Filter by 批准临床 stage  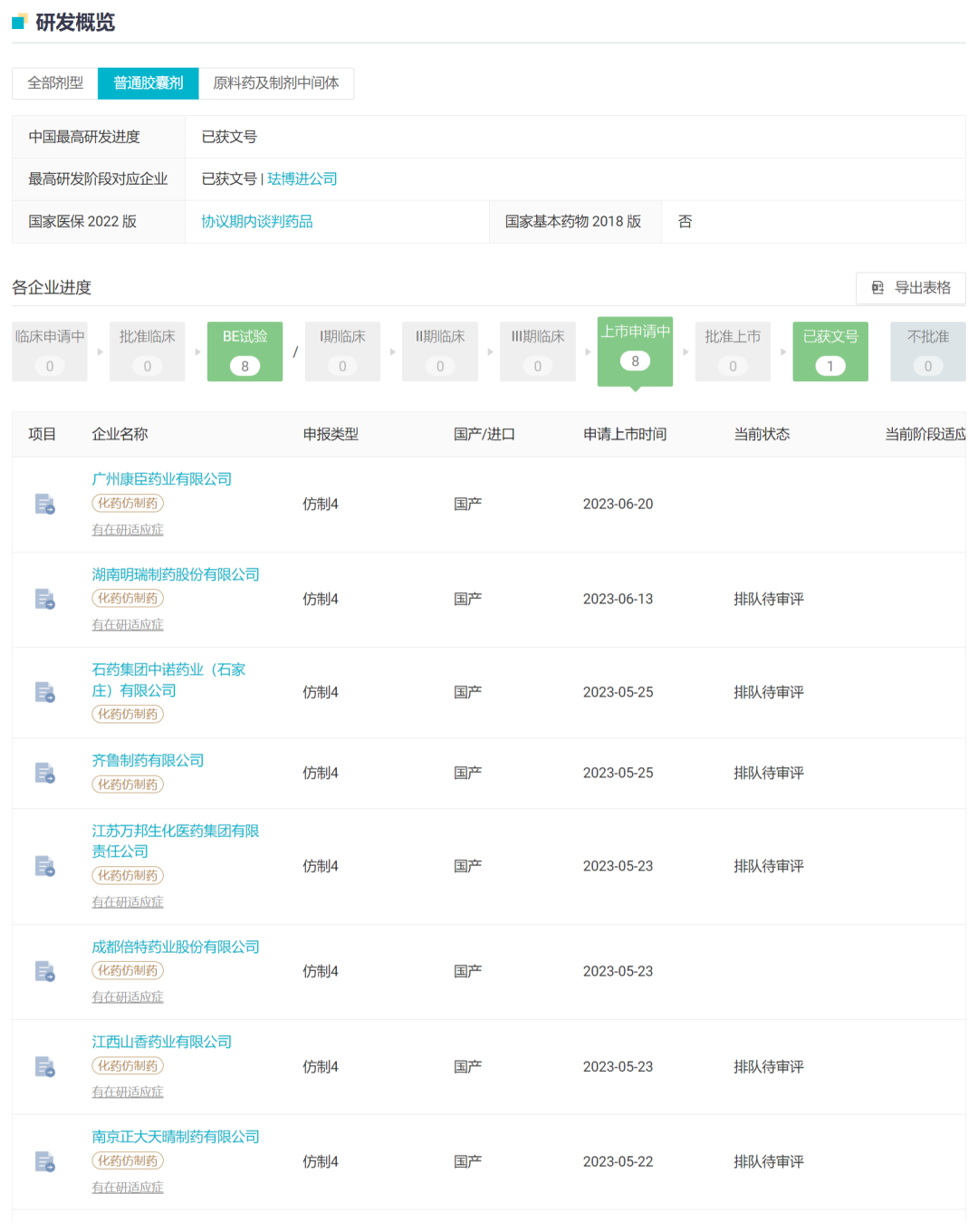point(148,351)
